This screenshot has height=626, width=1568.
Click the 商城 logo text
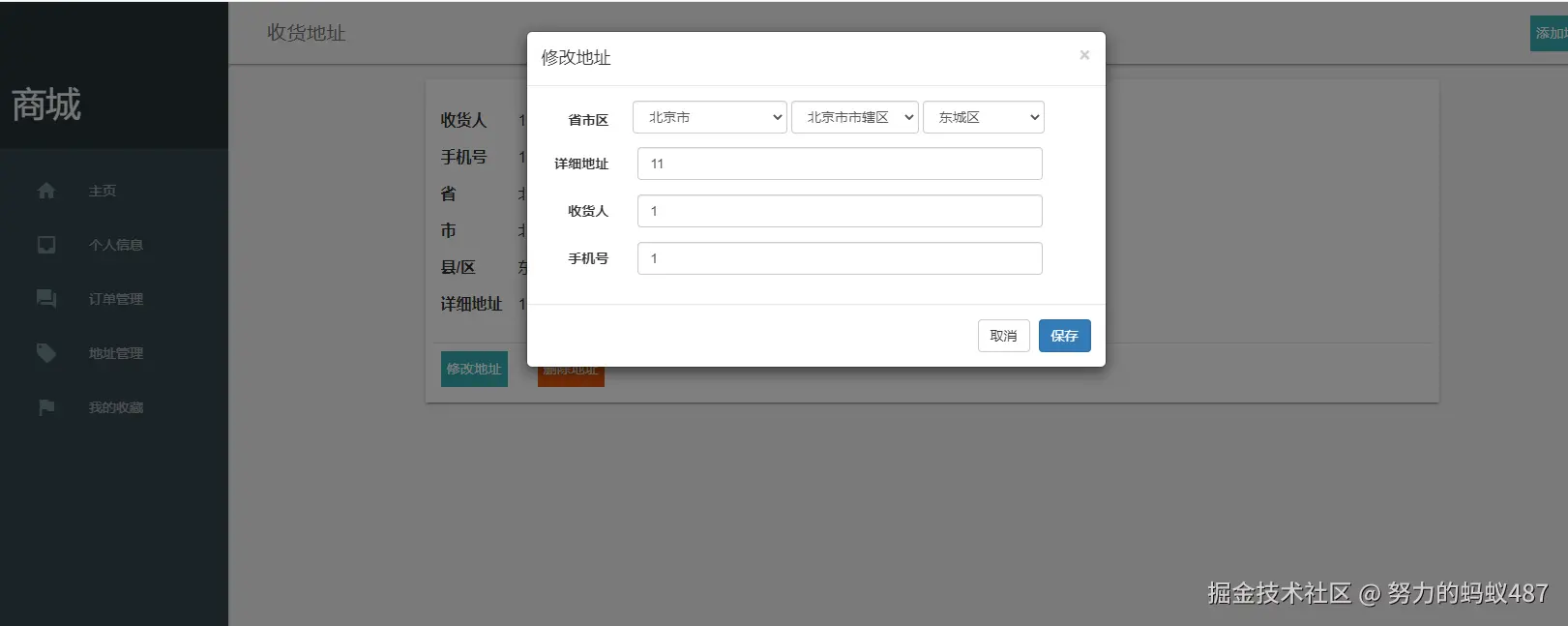[x=46, y=104]
